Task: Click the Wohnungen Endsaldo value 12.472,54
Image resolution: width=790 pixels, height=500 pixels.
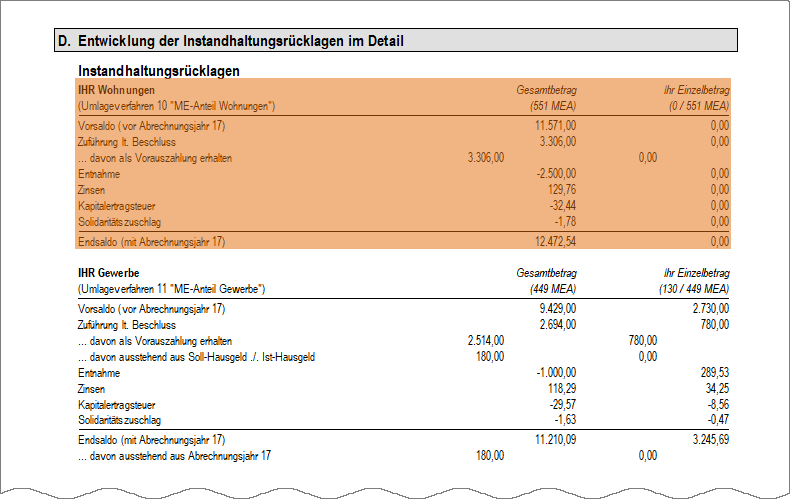Action: pos(555,241)
